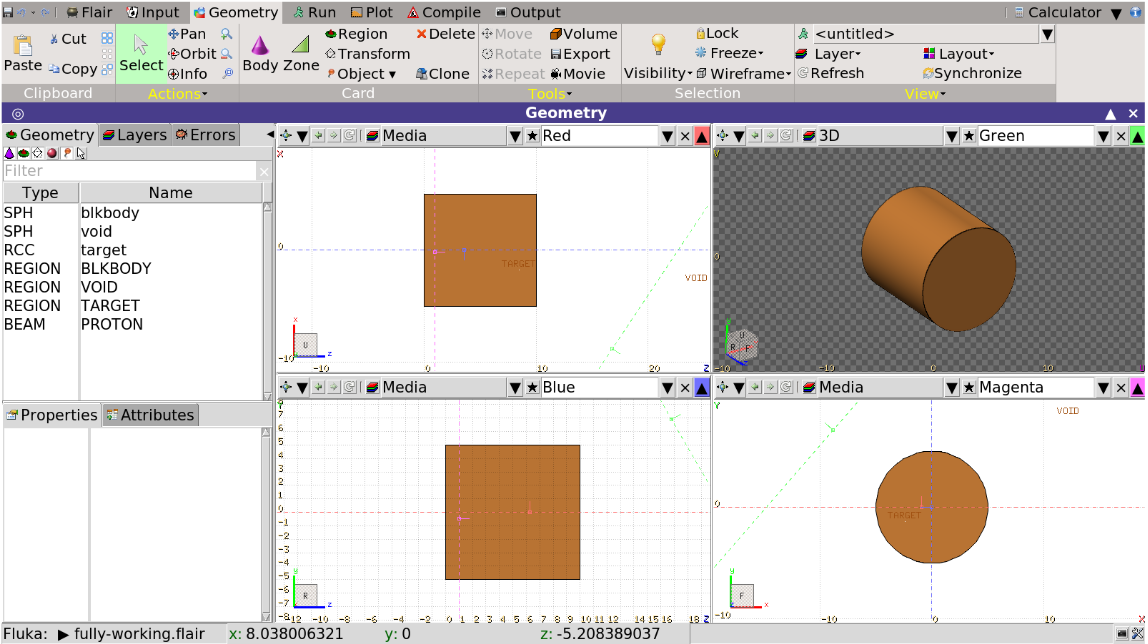Click the Lock selection button
Screen dimensions: 1148x644
[717, 33]
